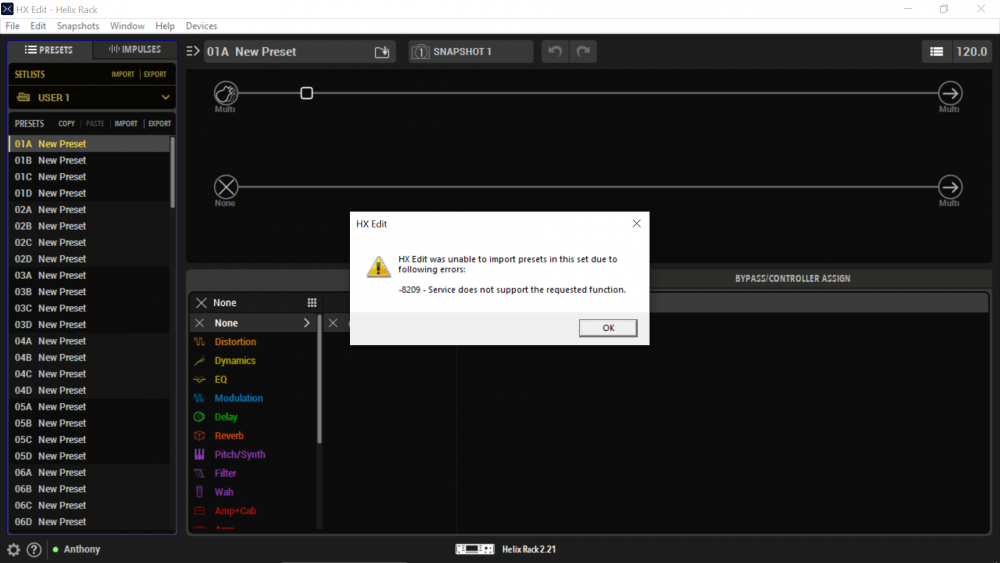Select preset 04D New Preset

tap(89, 390)
